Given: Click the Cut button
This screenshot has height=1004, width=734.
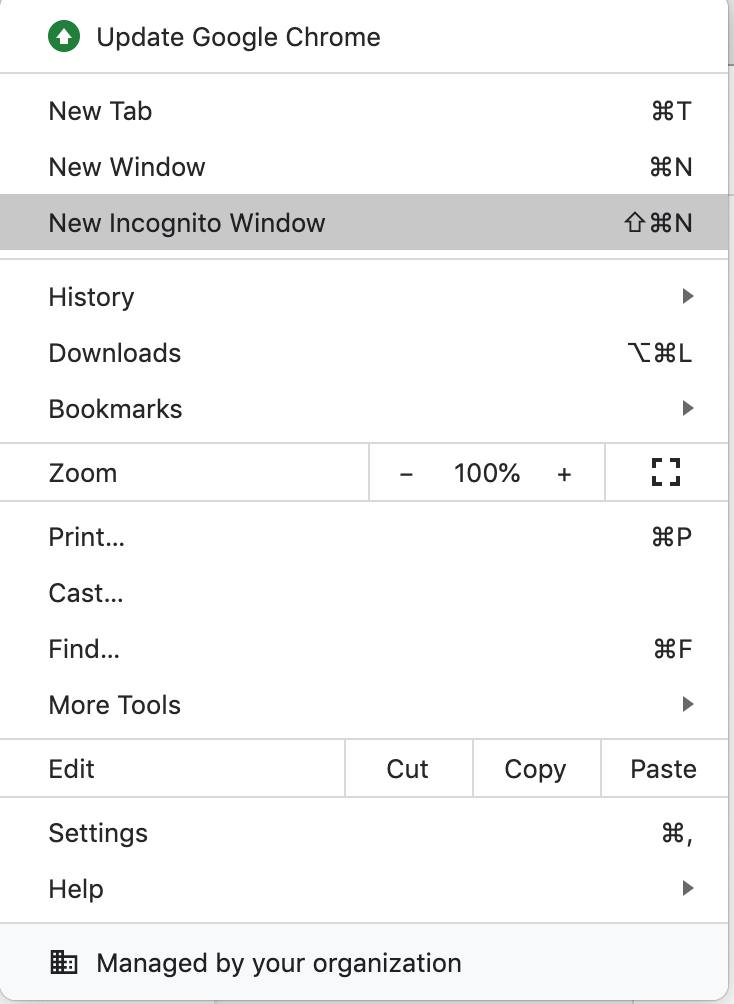Looking at the screenshot, I should coord(408,769).
